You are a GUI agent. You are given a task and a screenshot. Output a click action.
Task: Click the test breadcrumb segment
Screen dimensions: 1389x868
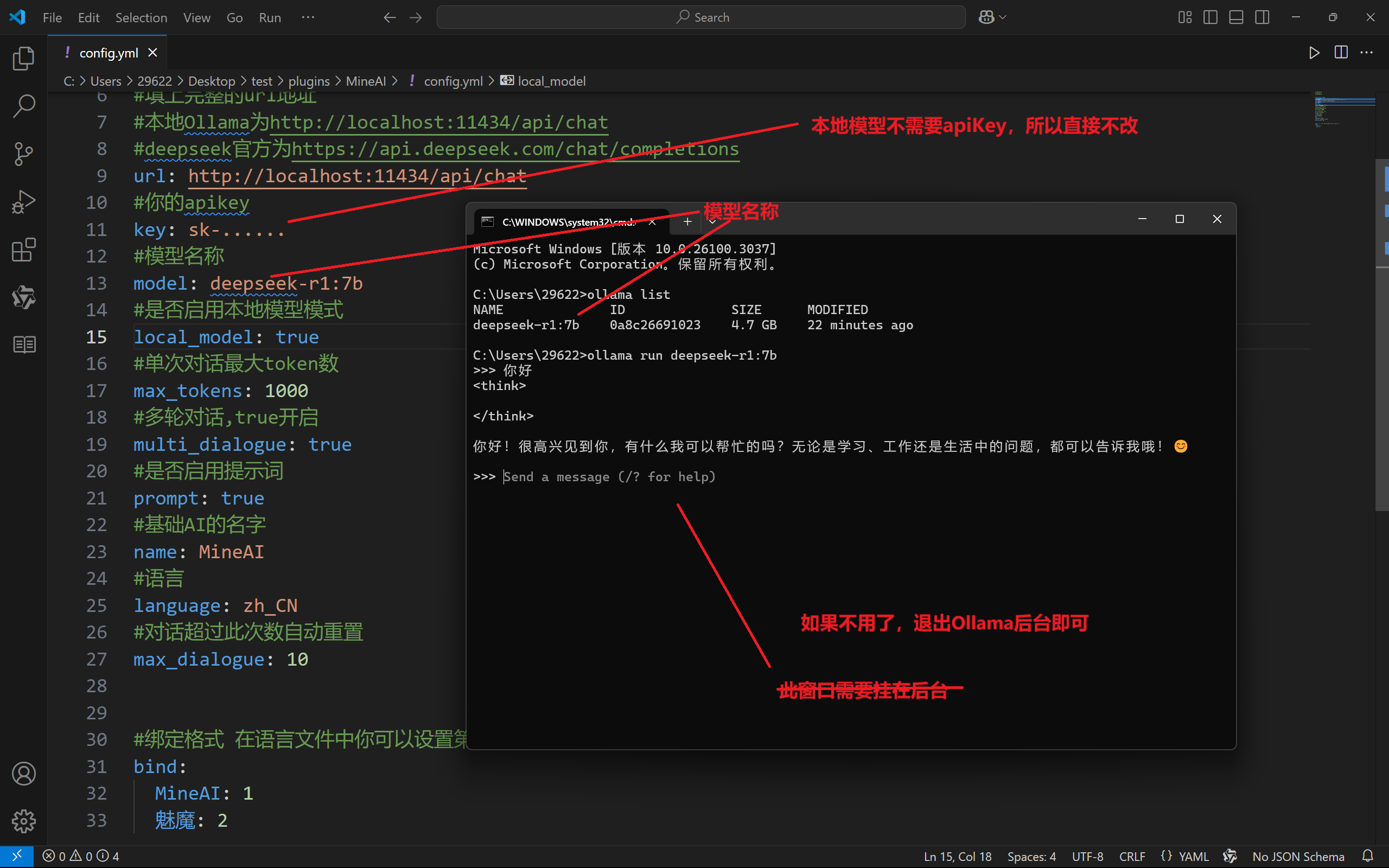[262, 81]
